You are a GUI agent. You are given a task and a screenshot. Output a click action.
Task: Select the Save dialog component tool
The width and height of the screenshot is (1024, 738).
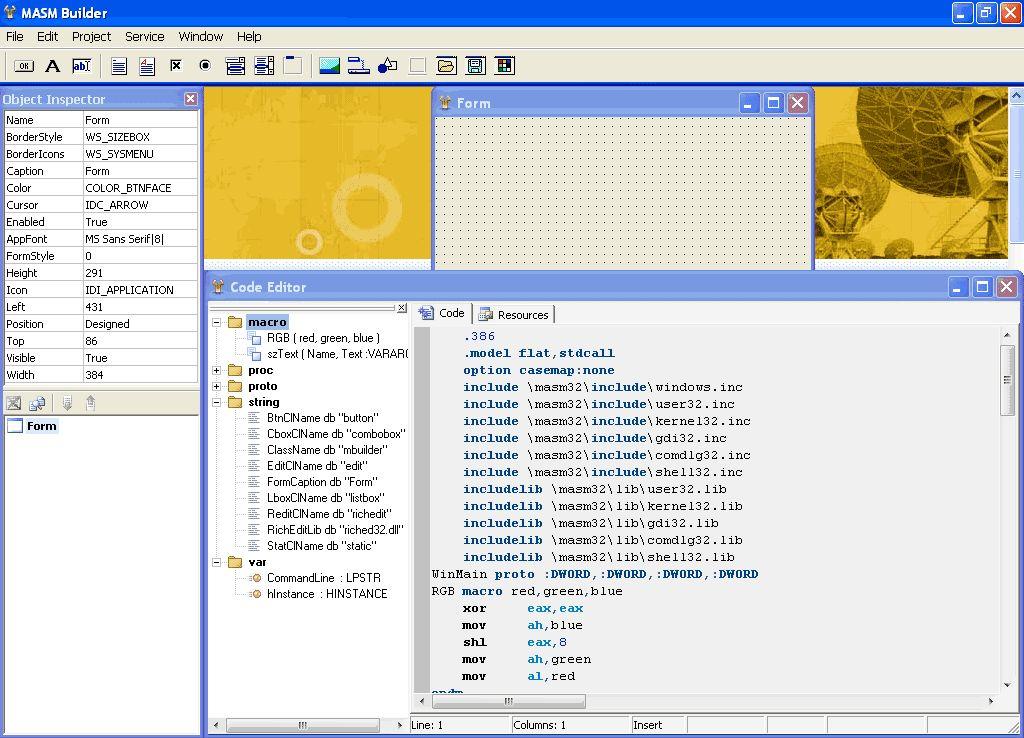[x=475, y=65]
